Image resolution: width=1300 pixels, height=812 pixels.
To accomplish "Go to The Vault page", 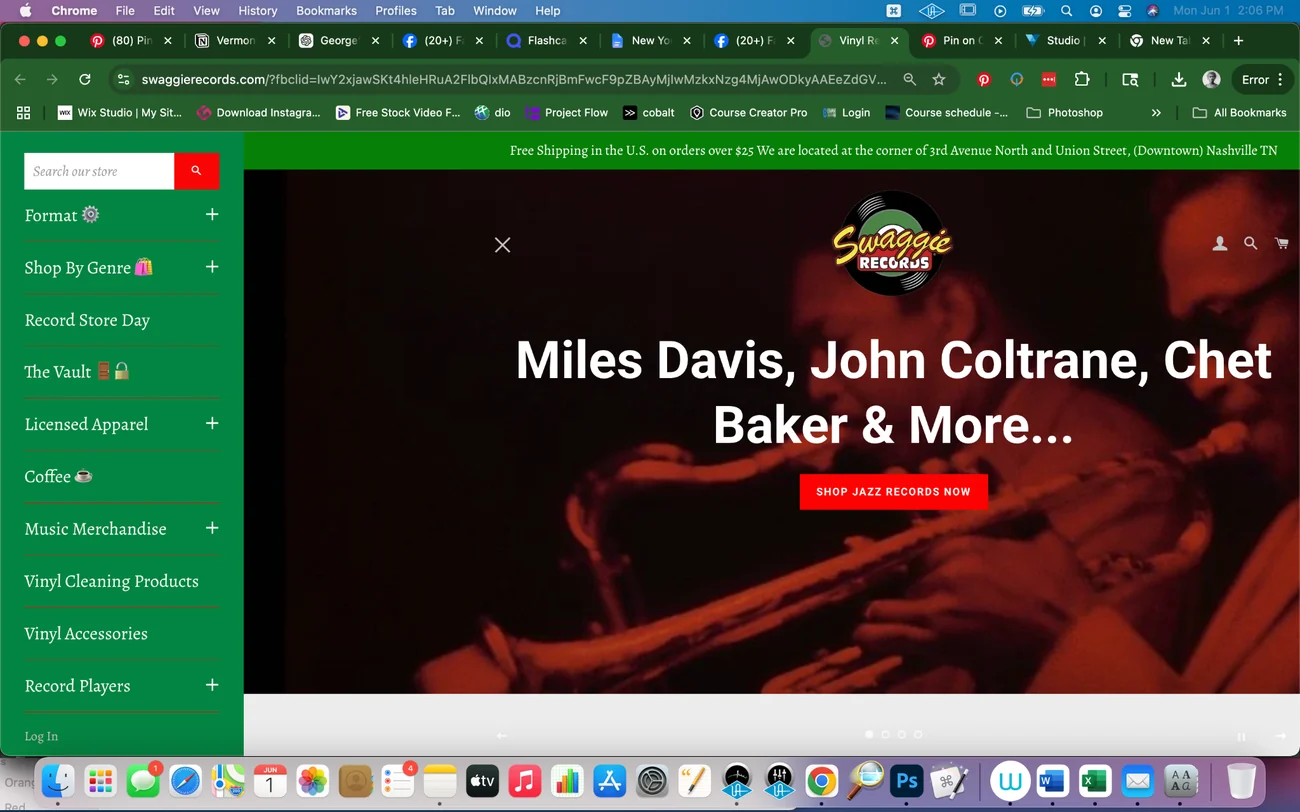I will tap(77, 372).
